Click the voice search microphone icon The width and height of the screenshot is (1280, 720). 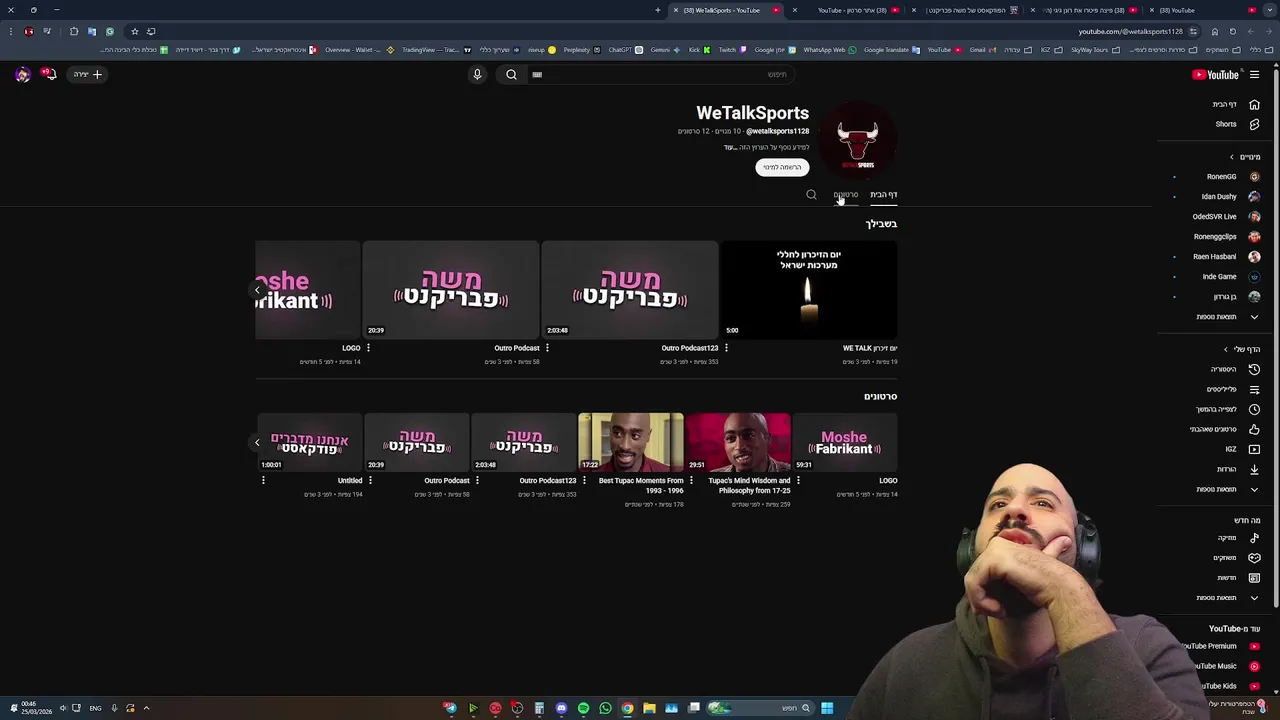(x=477, y=74)
